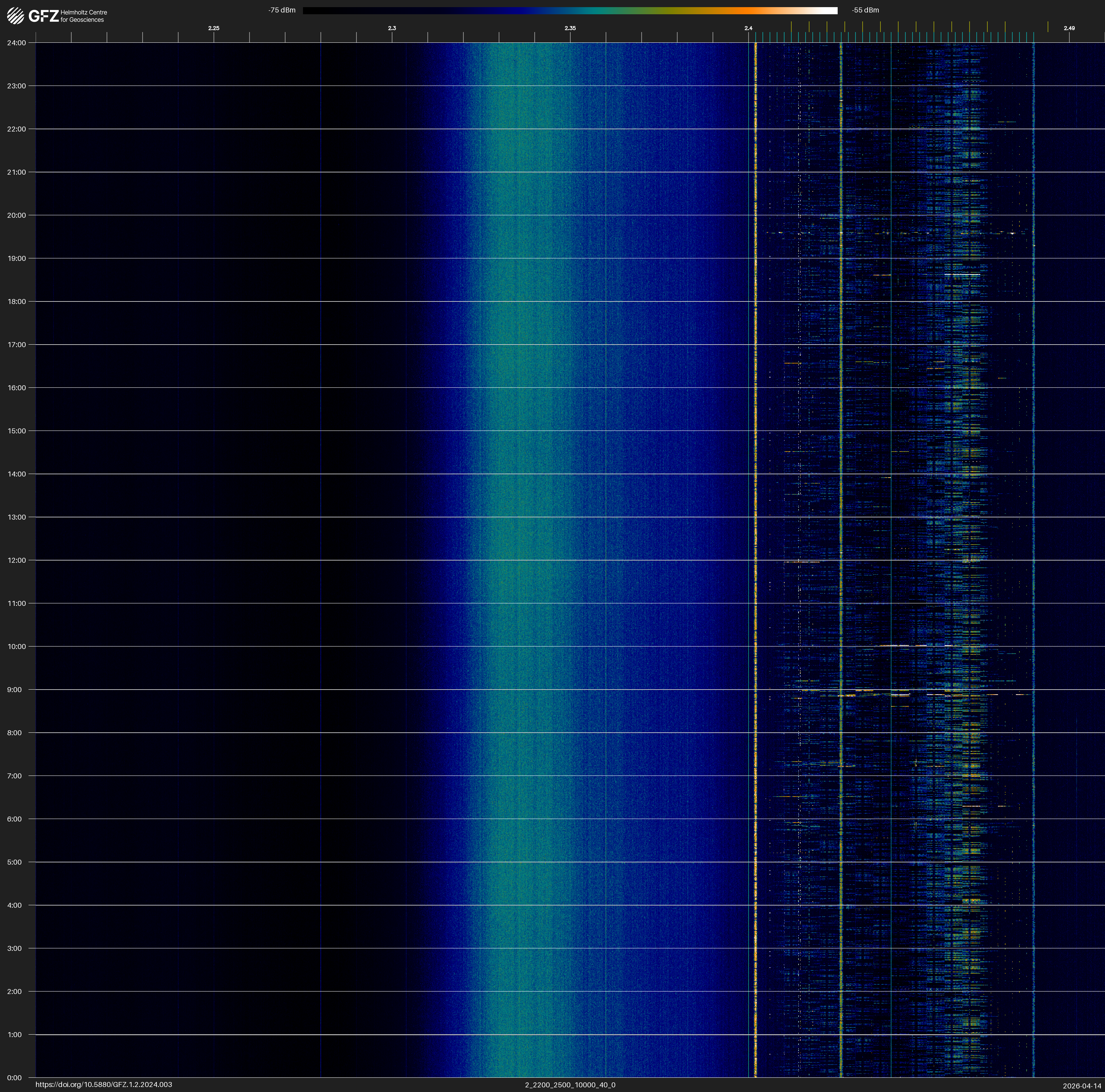Screen dimensions: 1105x1092
Task: Select the 6:00 time axis label
Action: tap(14, 819)
